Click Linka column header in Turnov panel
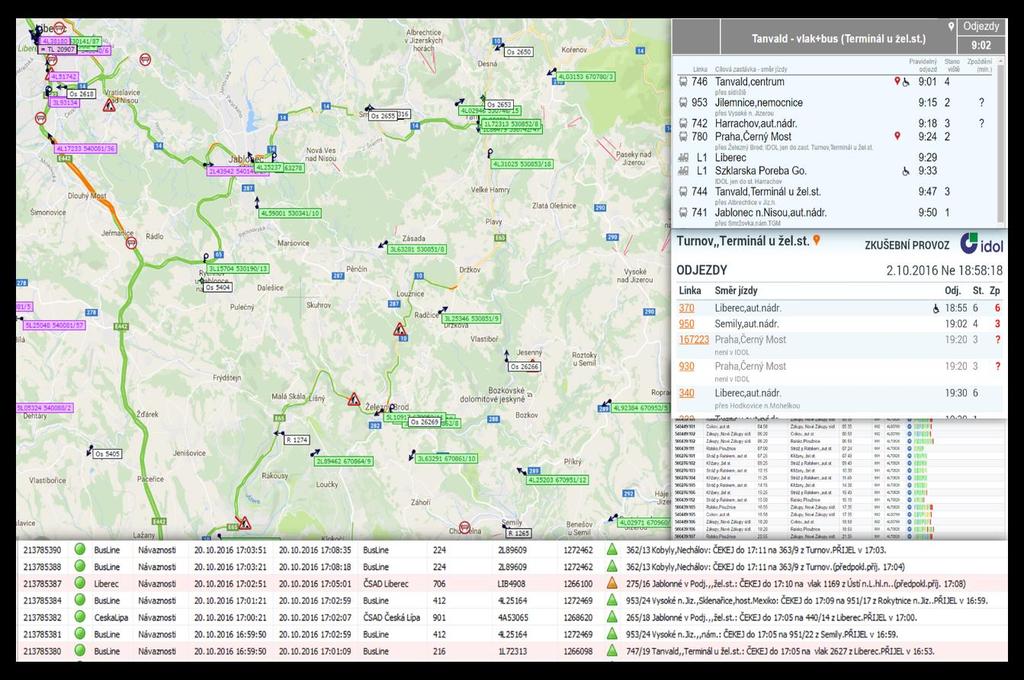The width and height of the screenshot is (1024, 680). click(x=690, y=291)
